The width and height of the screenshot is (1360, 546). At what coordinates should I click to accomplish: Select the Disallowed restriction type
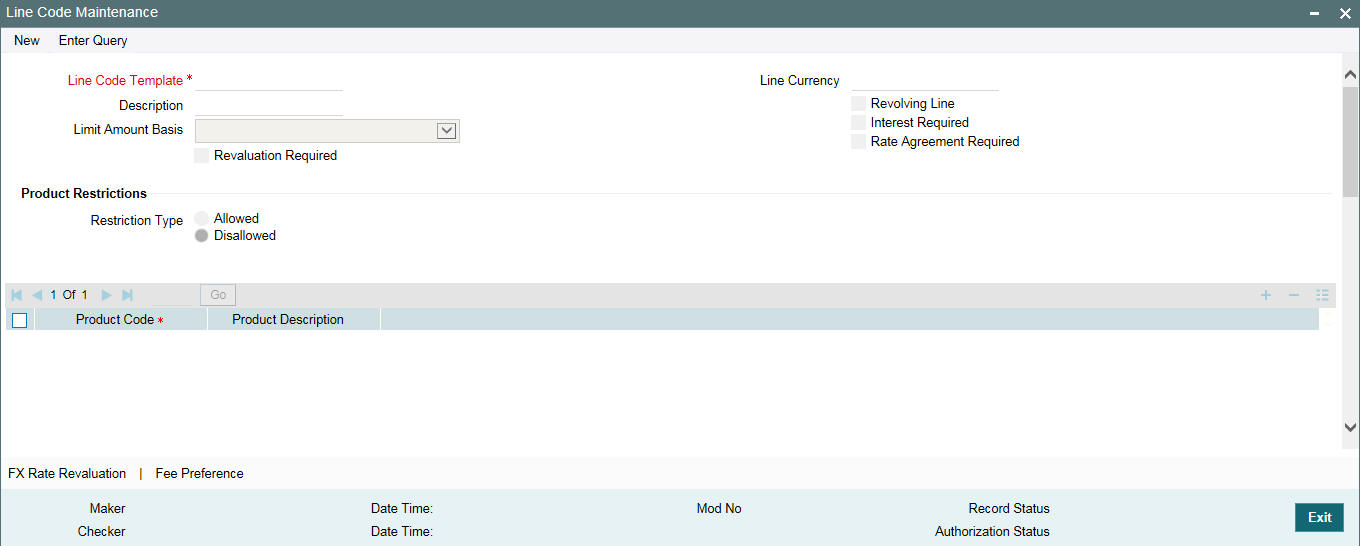(202, 236)
